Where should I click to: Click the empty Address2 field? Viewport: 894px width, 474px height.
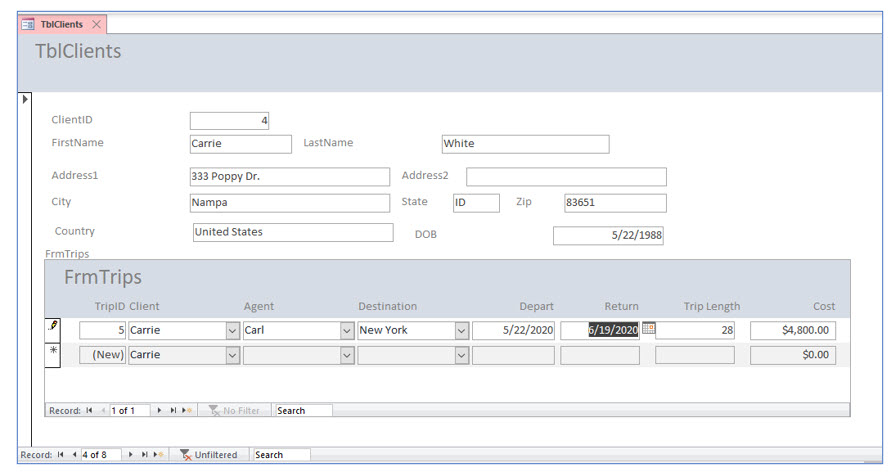566,177
